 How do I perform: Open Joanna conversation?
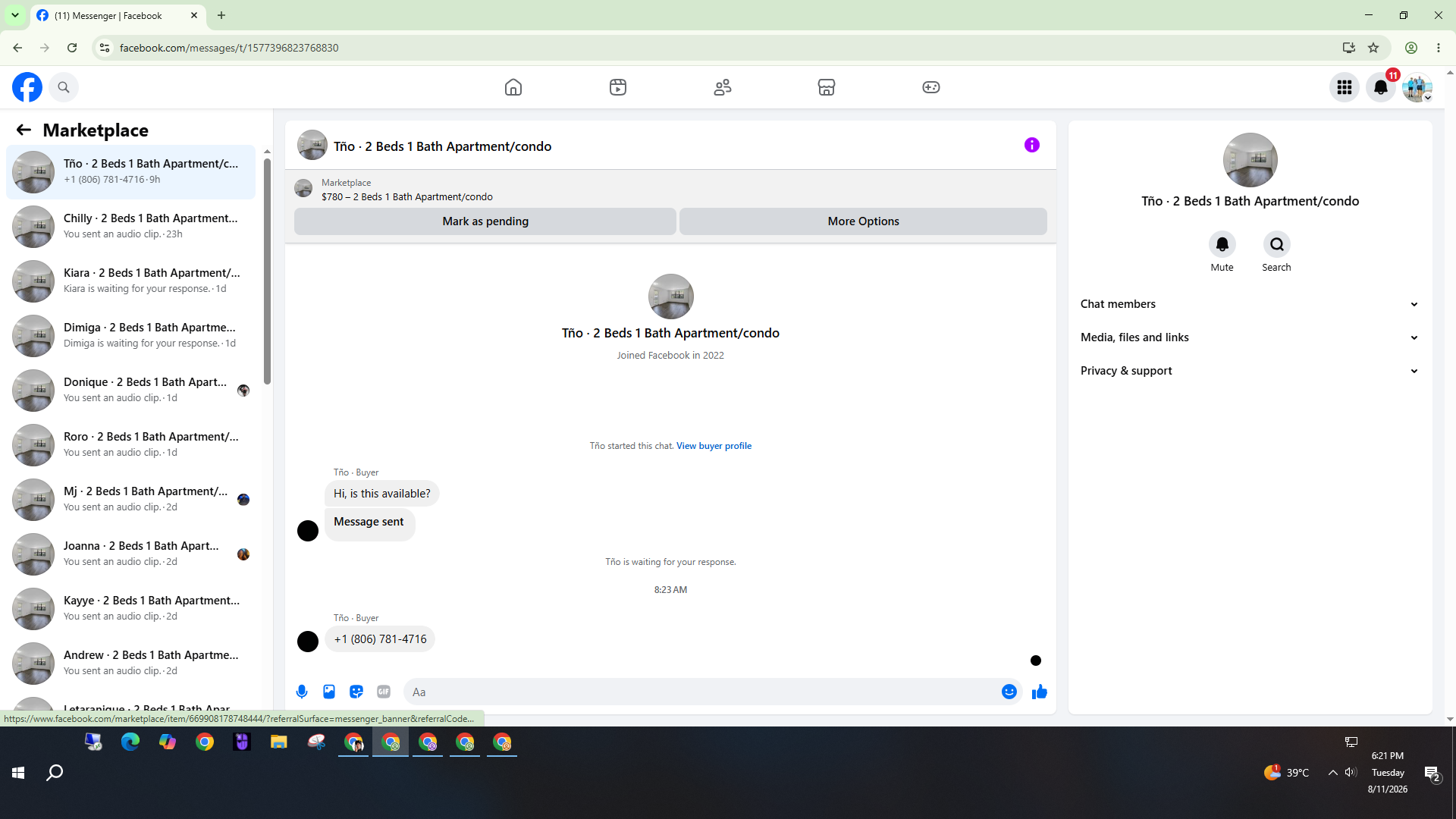pos(131,554)
